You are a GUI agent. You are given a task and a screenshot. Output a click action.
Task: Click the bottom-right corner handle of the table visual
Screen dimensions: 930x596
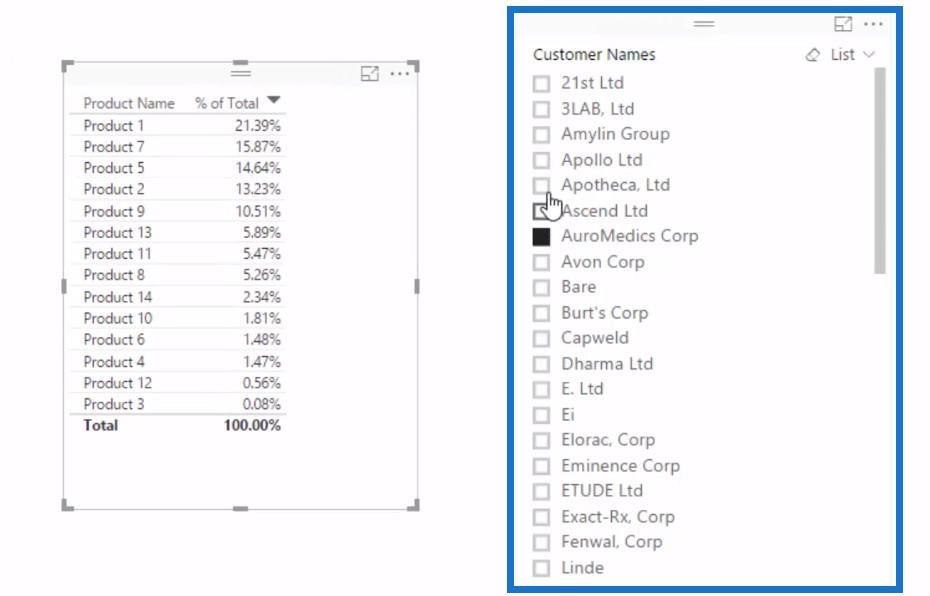(x=413, y=505)
